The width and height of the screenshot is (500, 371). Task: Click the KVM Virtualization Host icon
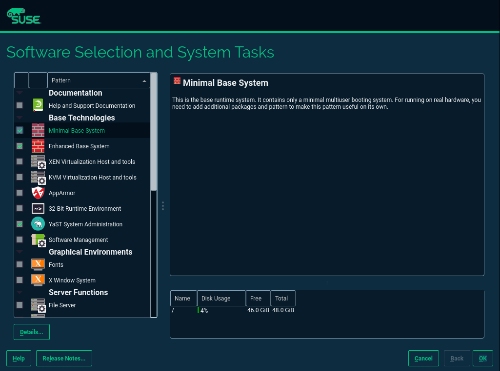pyautogui.click(x=38, y=177)
